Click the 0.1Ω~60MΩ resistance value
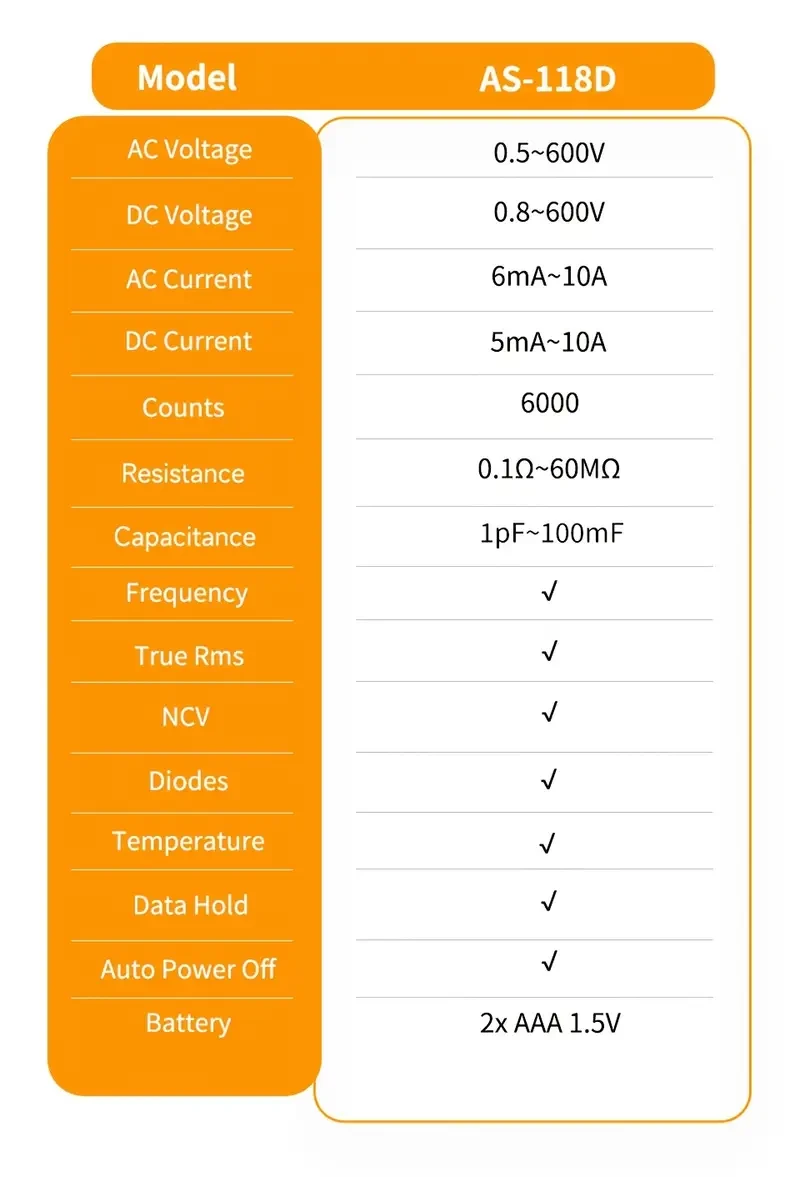Viewport: 800px width, 1177px height. click(549, 469)
